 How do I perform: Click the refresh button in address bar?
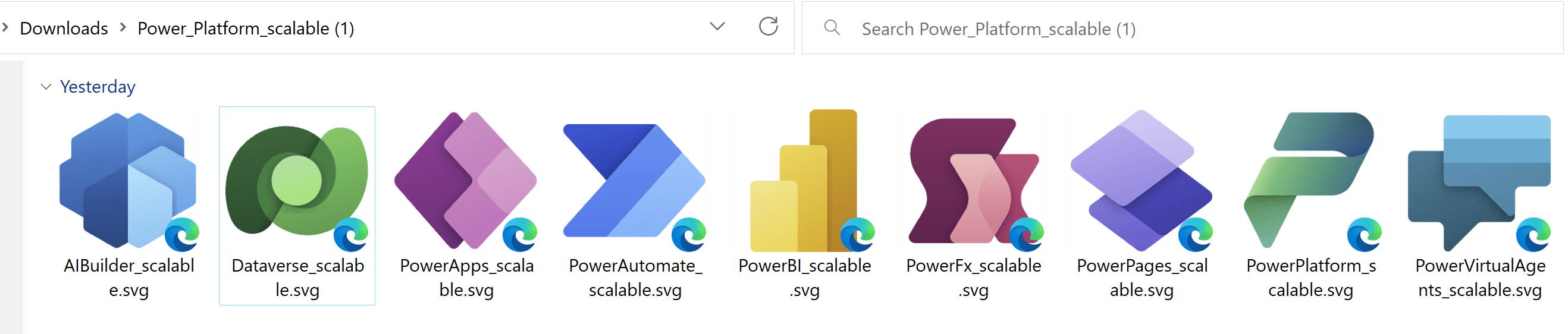[768, 27]
